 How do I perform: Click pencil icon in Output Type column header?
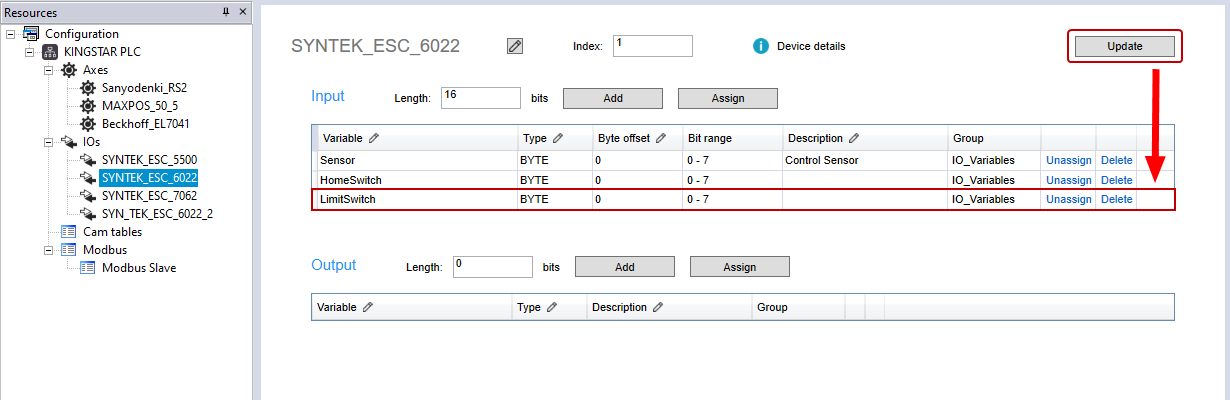pos(552,307)
